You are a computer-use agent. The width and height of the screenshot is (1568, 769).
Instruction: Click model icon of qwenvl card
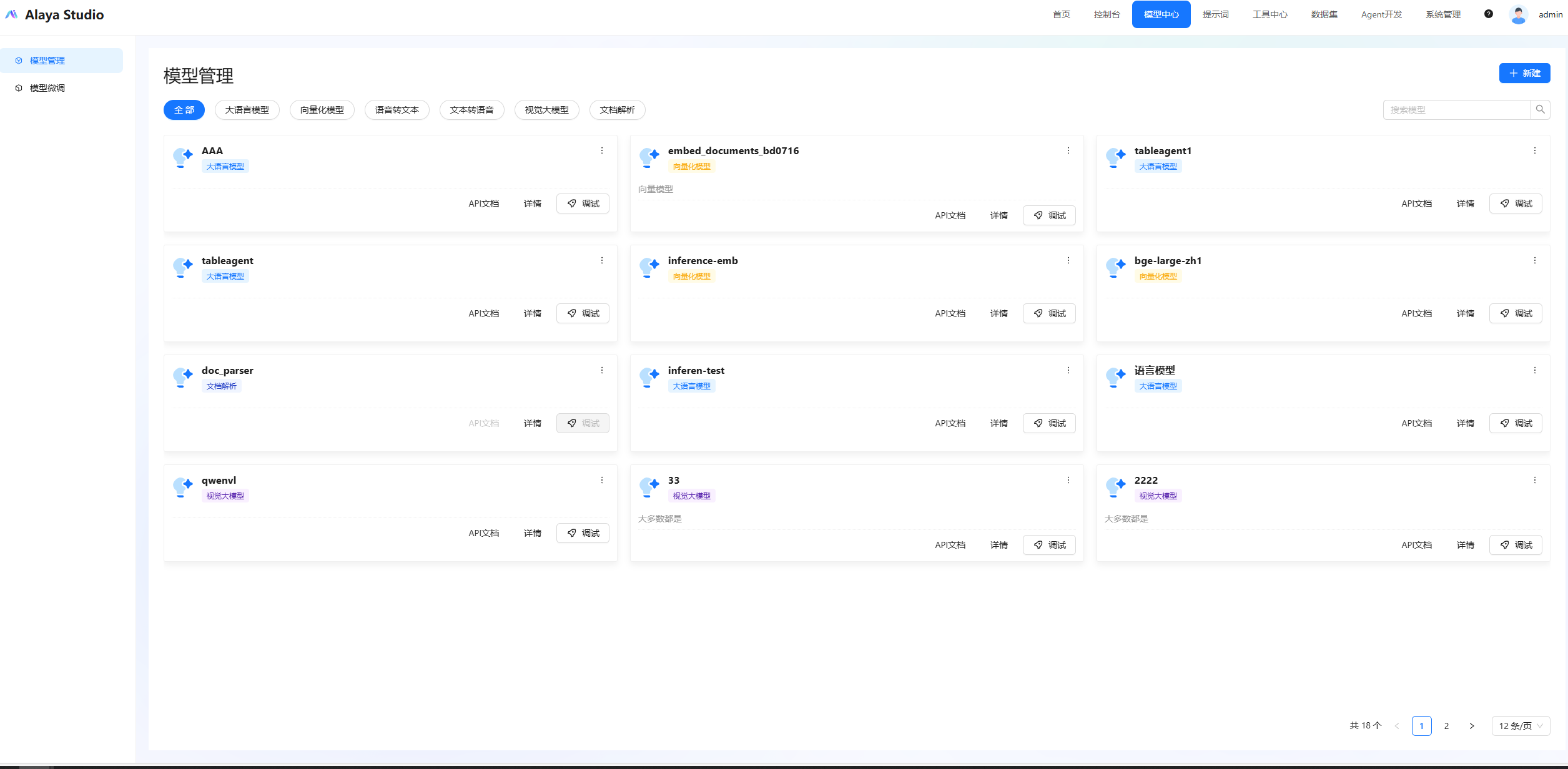[x=183, y=487]
